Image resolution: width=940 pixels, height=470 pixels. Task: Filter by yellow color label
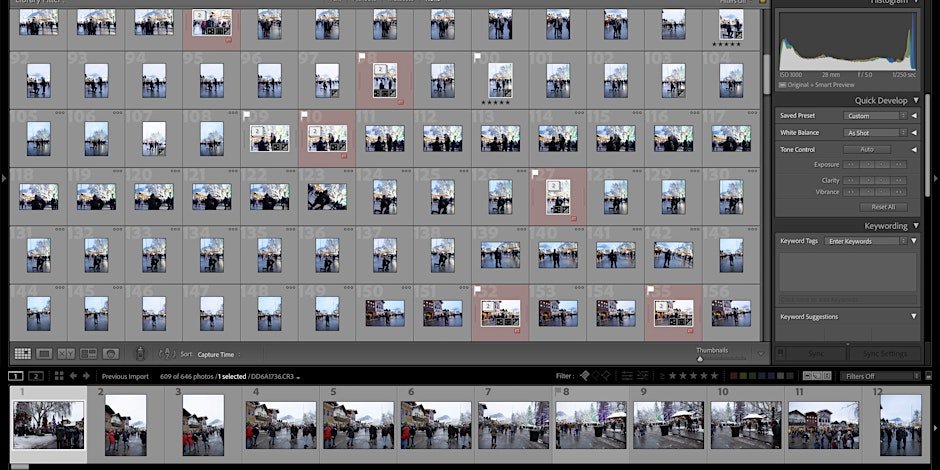[743, 376]
